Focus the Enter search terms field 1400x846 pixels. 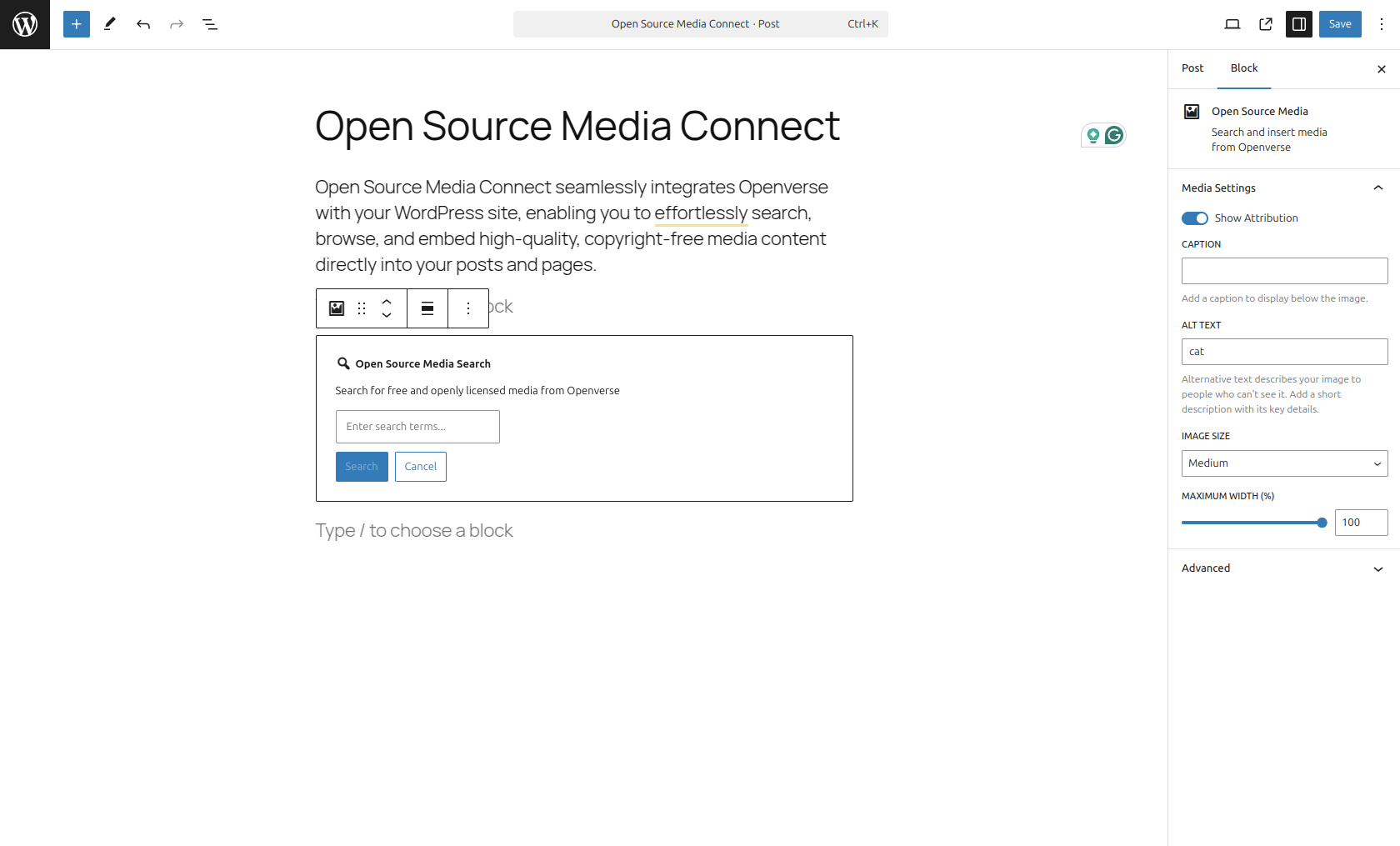[417, 427]
